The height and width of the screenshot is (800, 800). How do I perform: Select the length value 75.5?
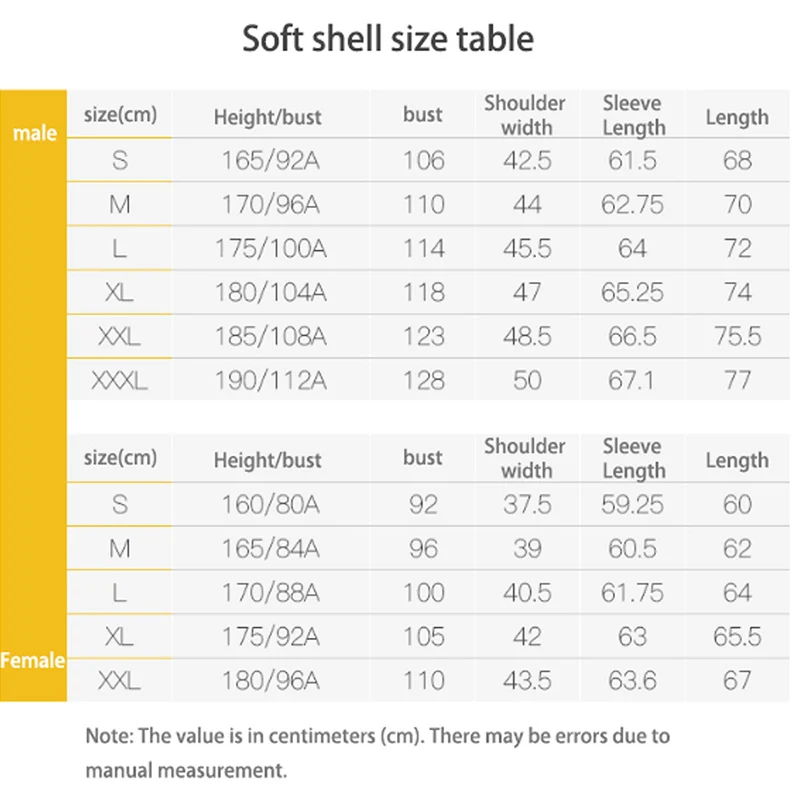pos(737,336)
